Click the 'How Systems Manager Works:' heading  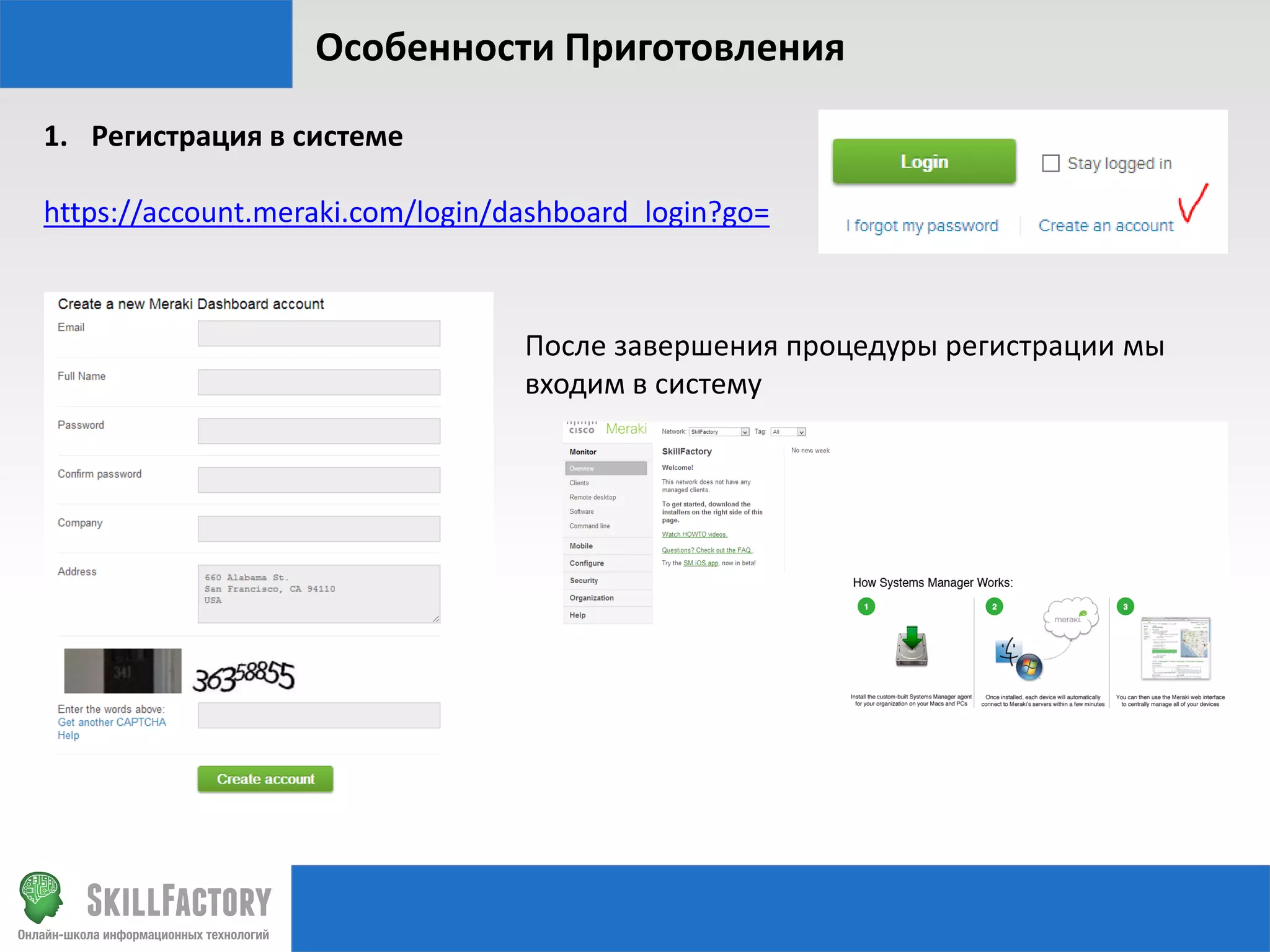pyautogui.click(x=933, y=583)
